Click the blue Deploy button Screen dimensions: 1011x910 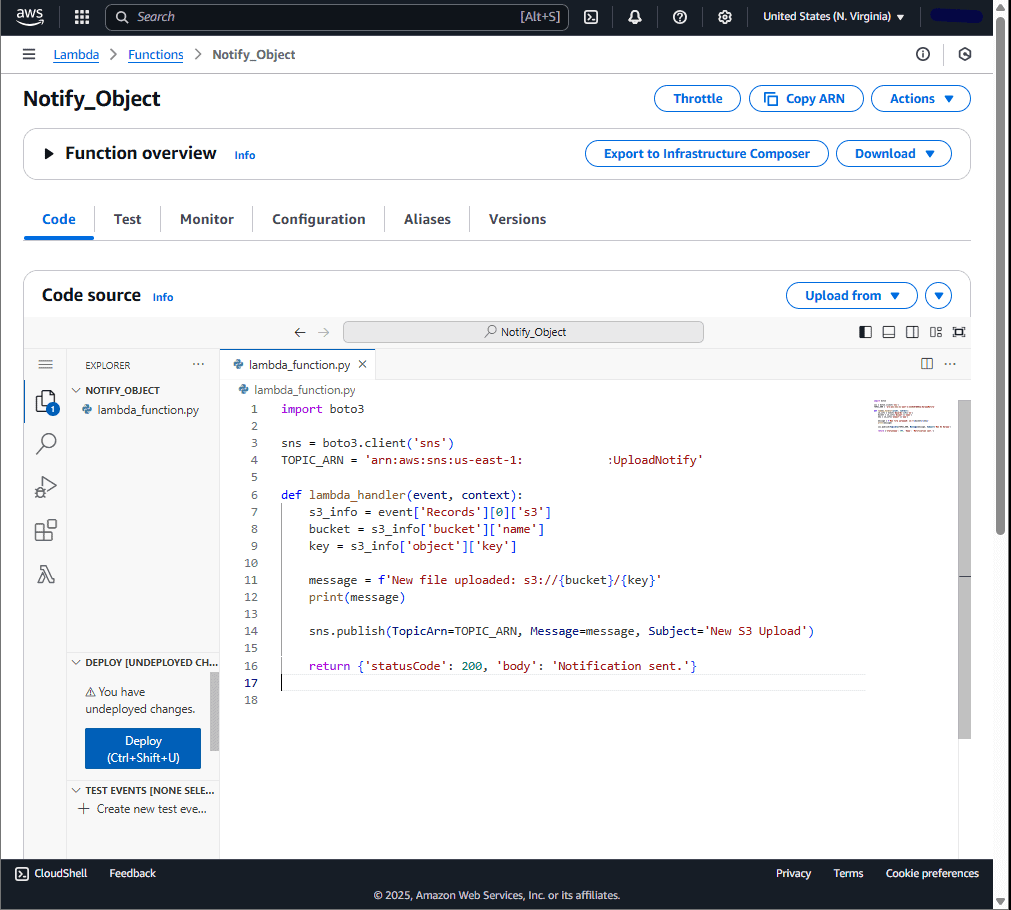(x=143, y=749)
